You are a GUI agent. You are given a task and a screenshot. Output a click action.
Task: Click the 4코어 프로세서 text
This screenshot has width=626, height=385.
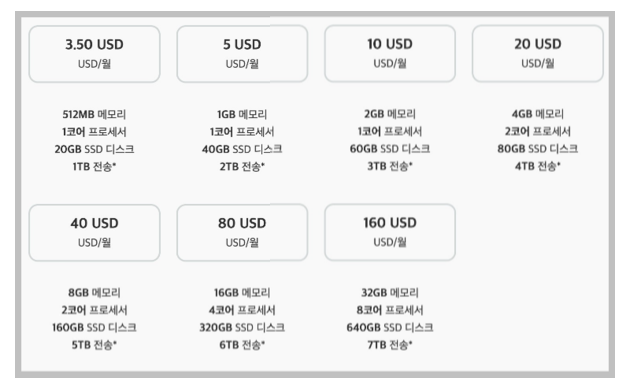coord(242,310)
